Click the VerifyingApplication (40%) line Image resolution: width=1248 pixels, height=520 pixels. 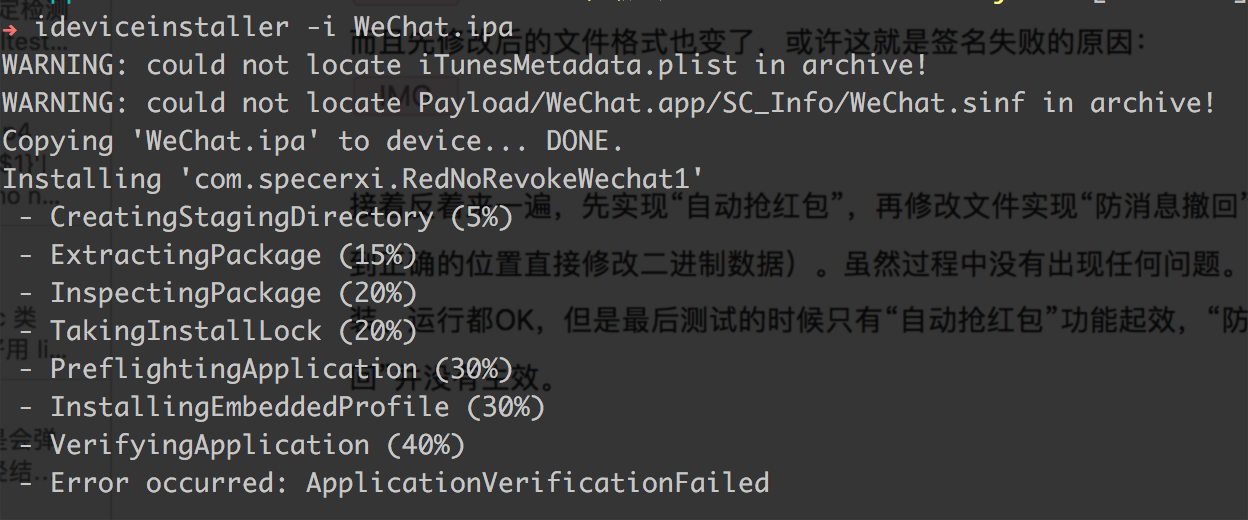(240, 445)
